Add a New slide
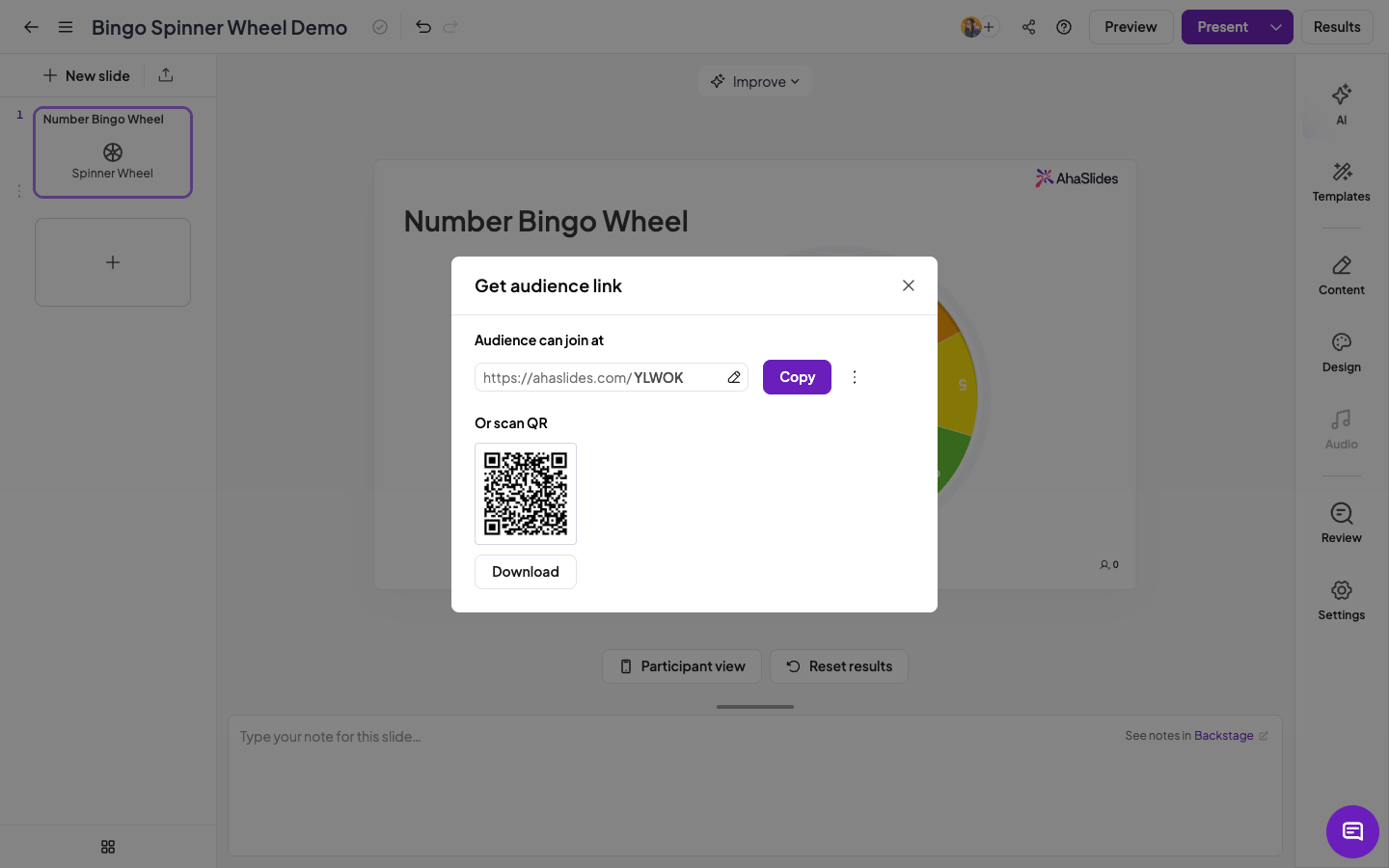1389x868 pixels. 87,75
